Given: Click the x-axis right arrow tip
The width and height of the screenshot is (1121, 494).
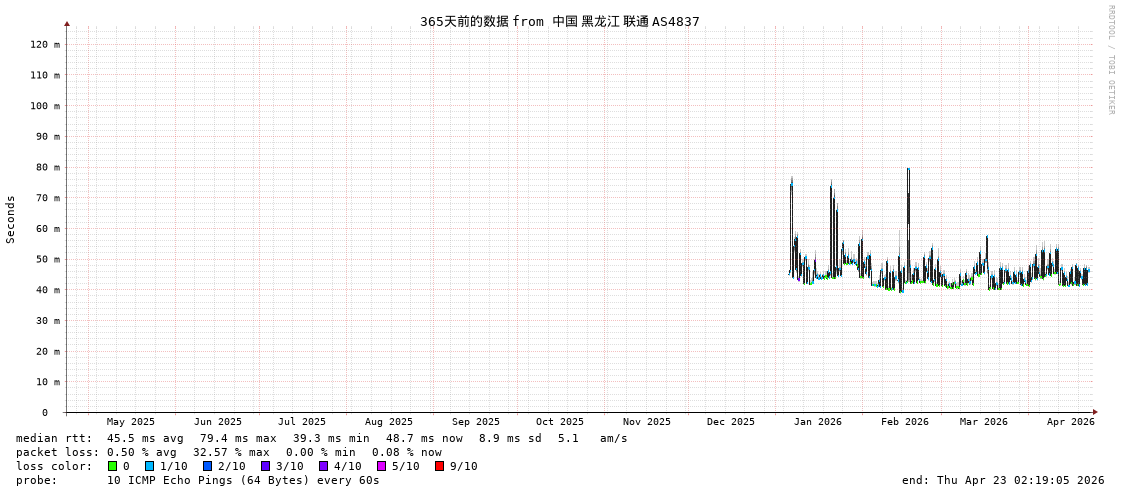Looking at the screenshot, I should [x=1095, y=412].
